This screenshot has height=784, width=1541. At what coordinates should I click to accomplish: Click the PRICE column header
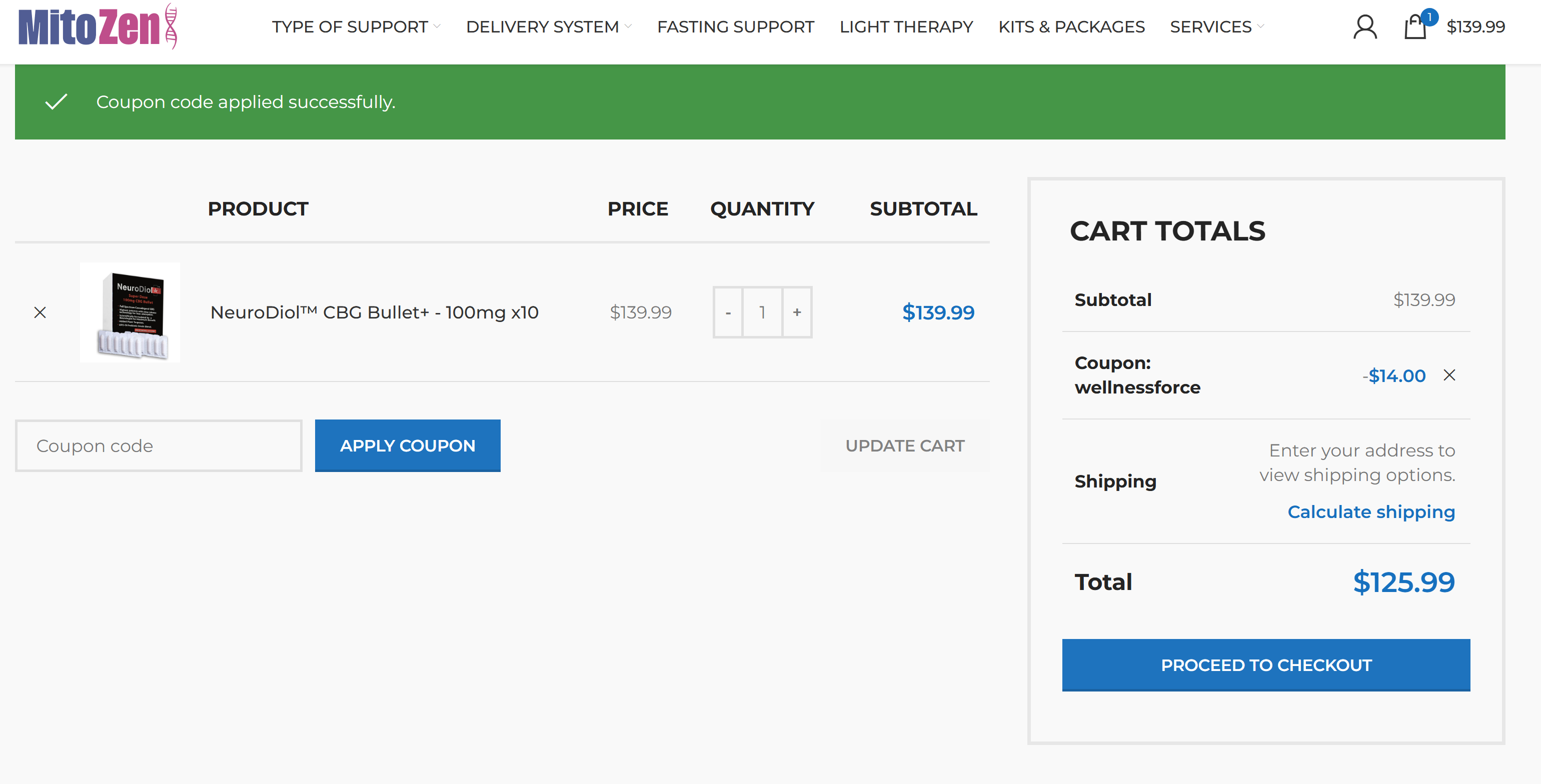point(638,208)
